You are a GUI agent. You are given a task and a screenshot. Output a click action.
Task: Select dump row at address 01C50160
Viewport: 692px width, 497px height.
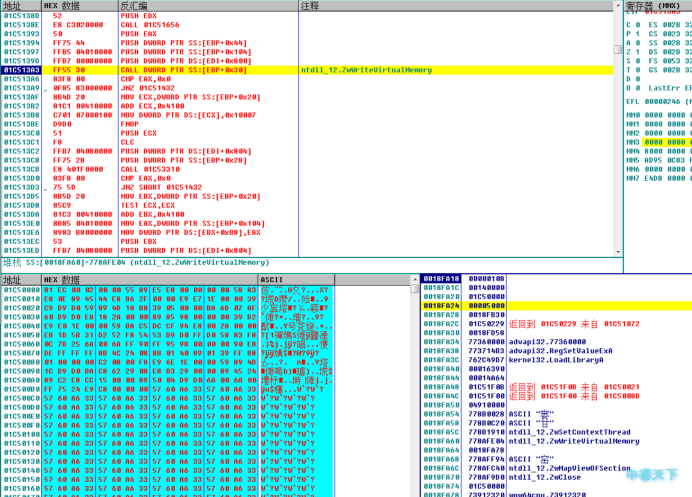167,488
